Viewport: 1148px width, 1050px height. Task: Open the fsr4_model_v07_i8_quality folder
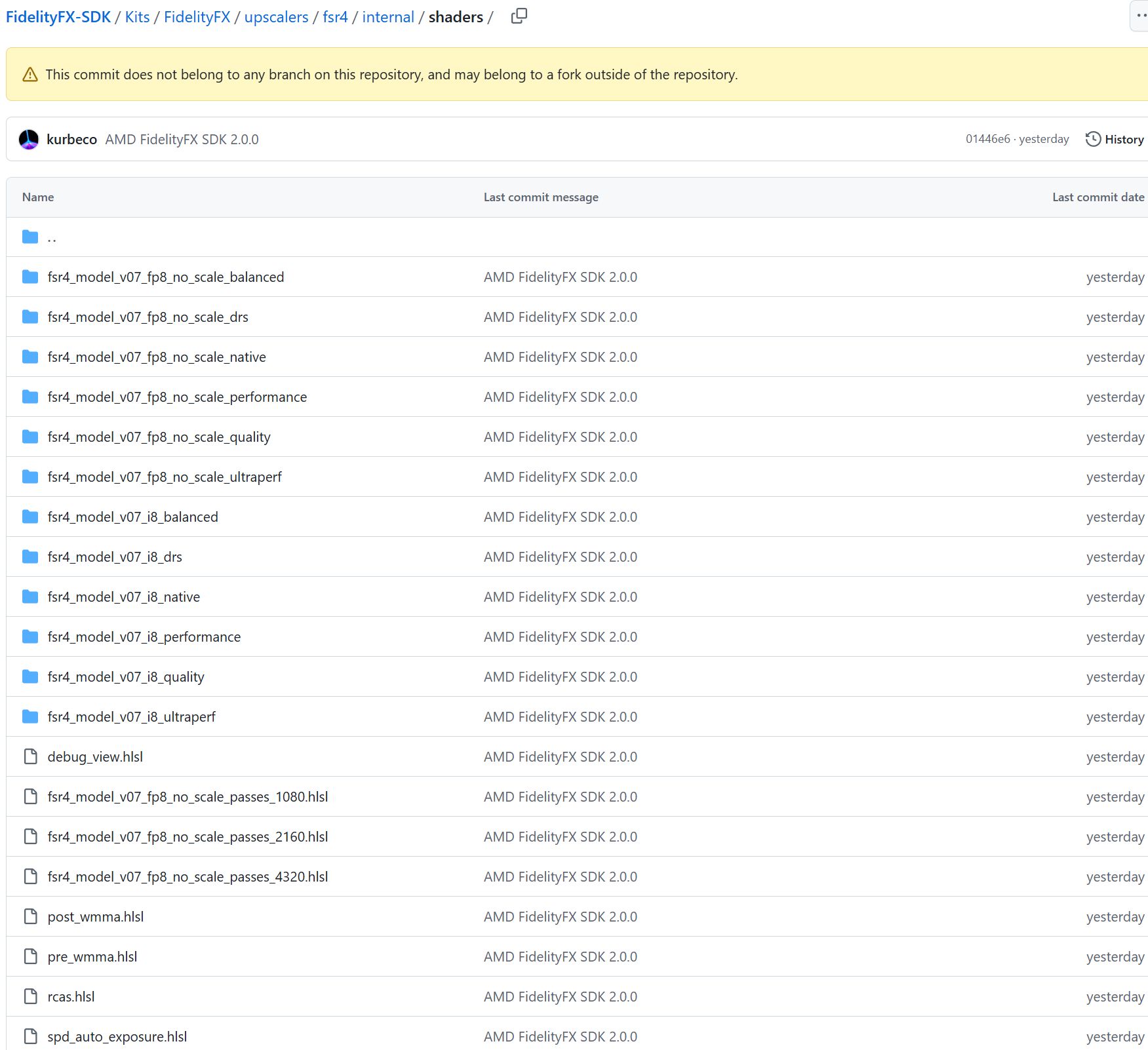pyautogui.click(x=126, y=676)
